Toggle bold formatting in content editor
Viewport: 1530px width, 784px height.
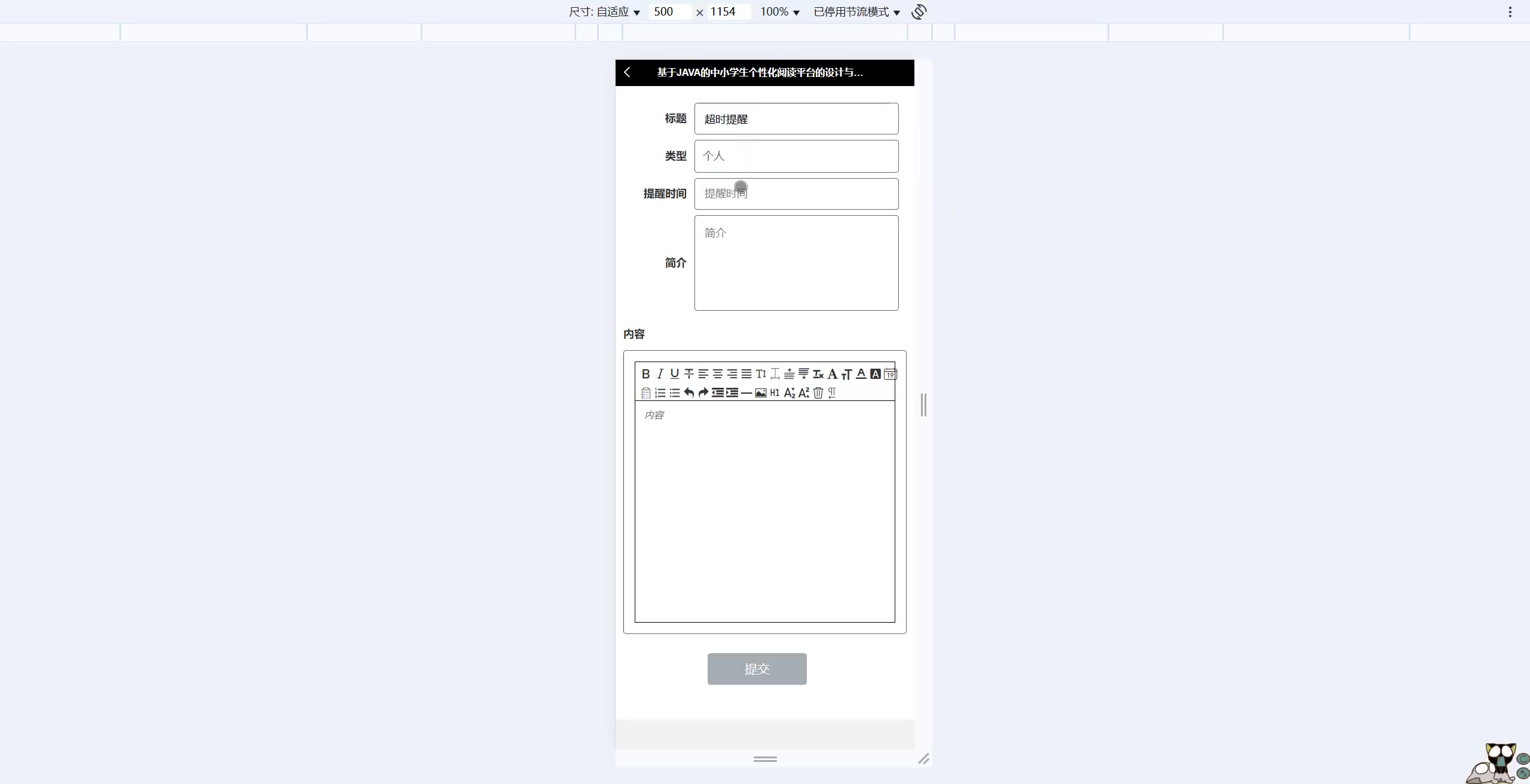click(x=645, y=374)
